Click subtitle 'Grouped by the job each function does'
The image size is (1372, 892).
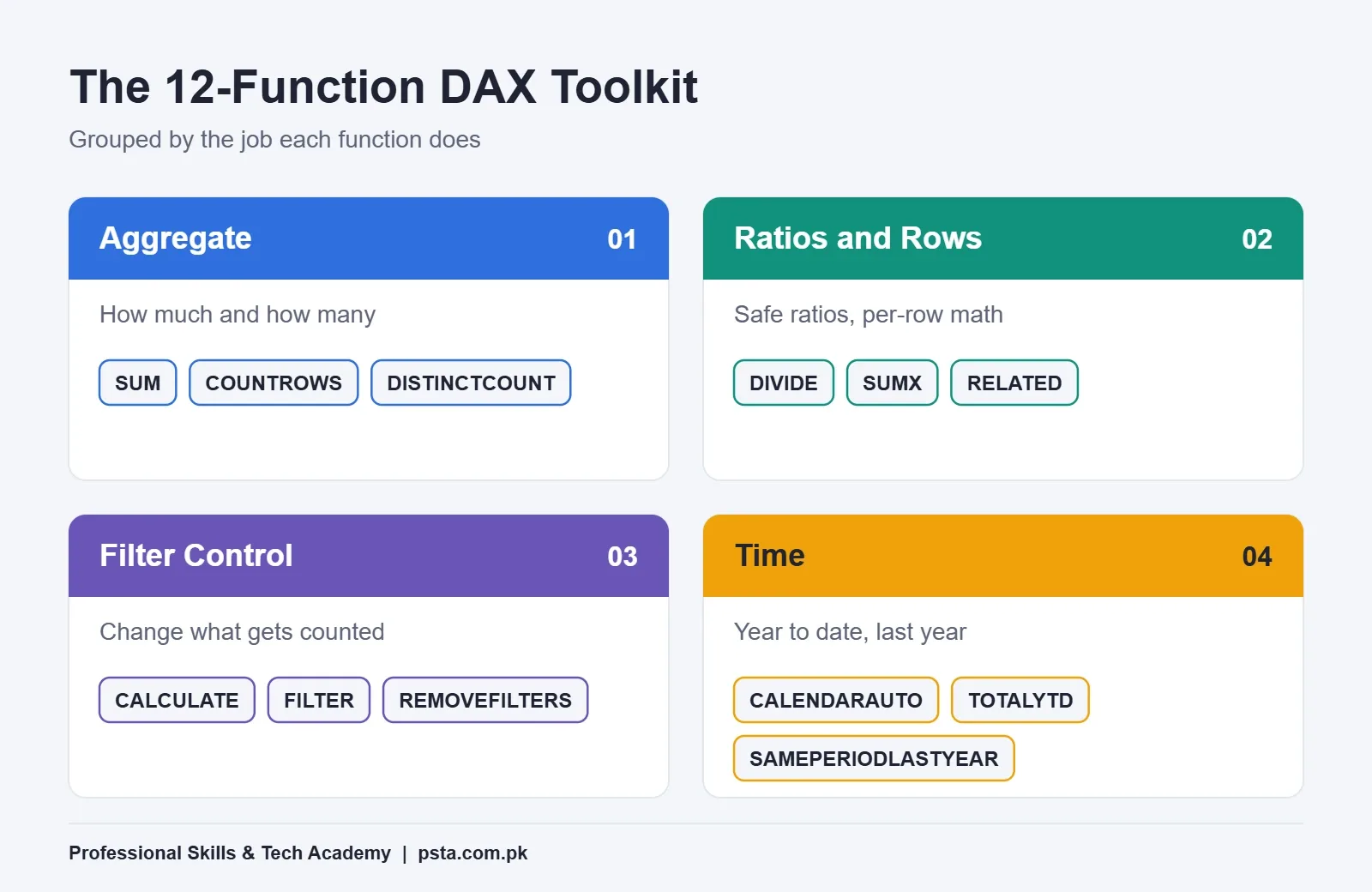[274, 140]
